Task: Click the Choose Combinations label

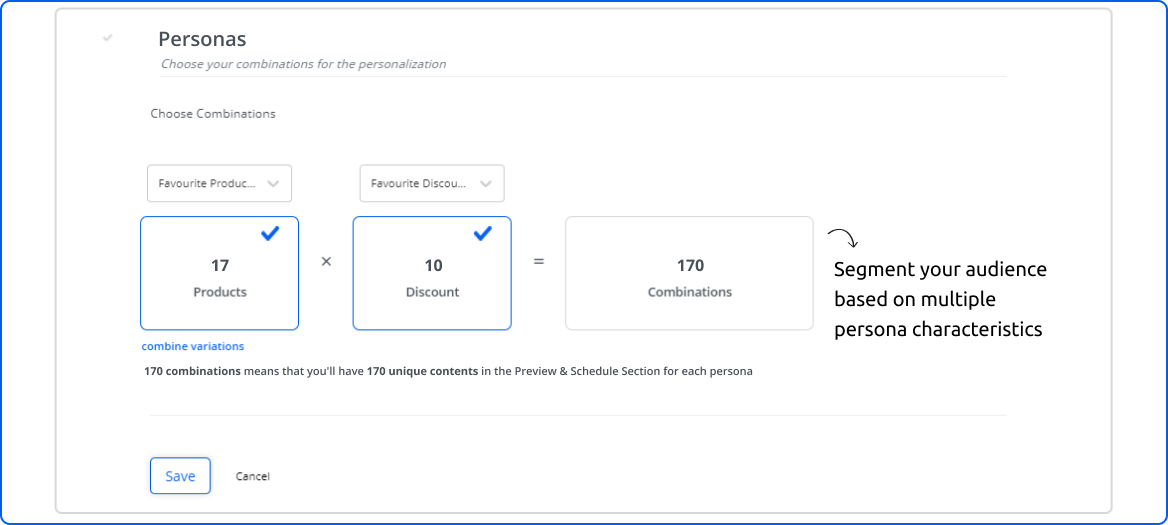Action: coord(213,114)
